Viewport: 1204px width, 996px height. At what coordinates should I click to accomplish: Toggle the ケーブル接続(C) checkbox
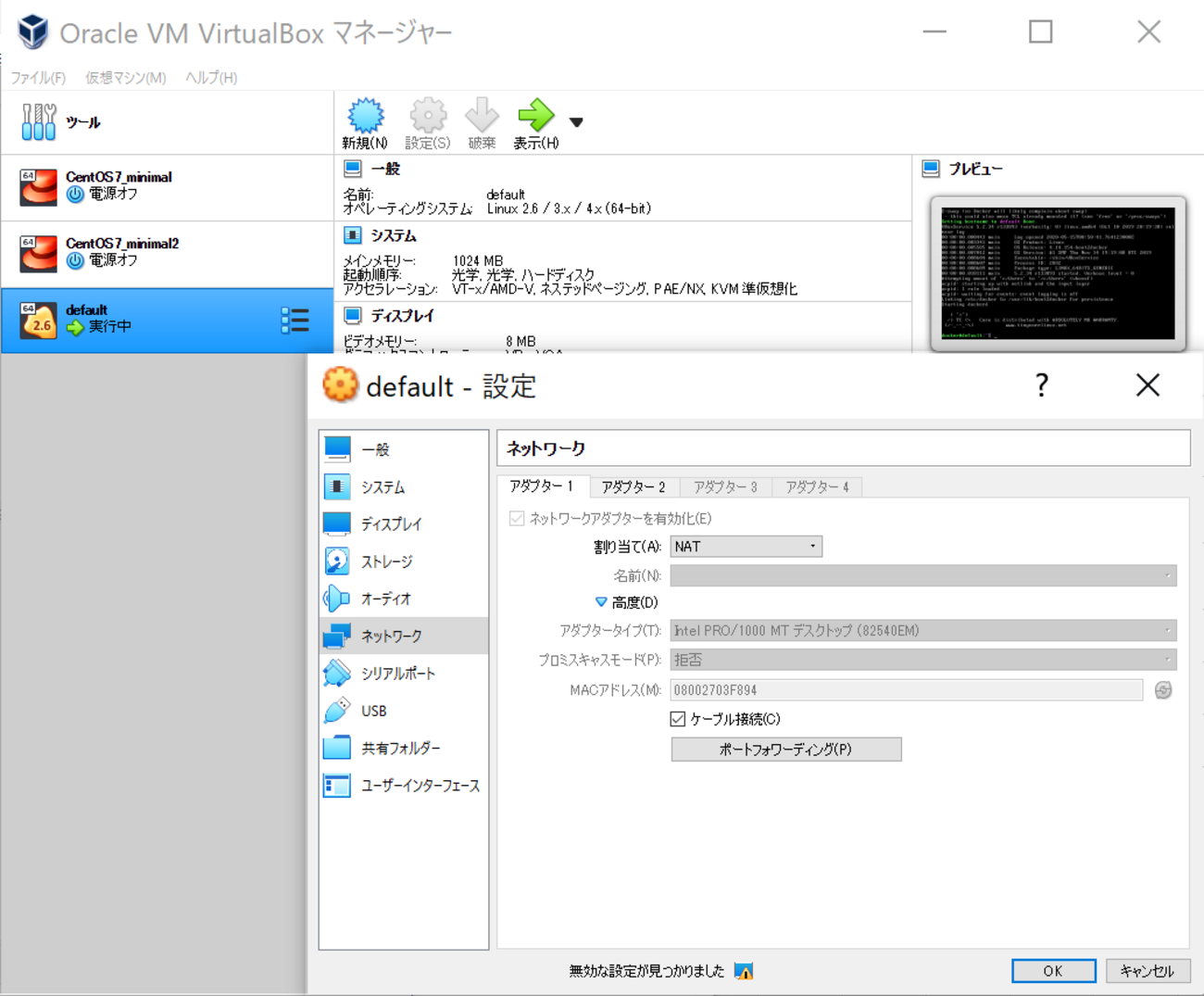pos(678,719)
